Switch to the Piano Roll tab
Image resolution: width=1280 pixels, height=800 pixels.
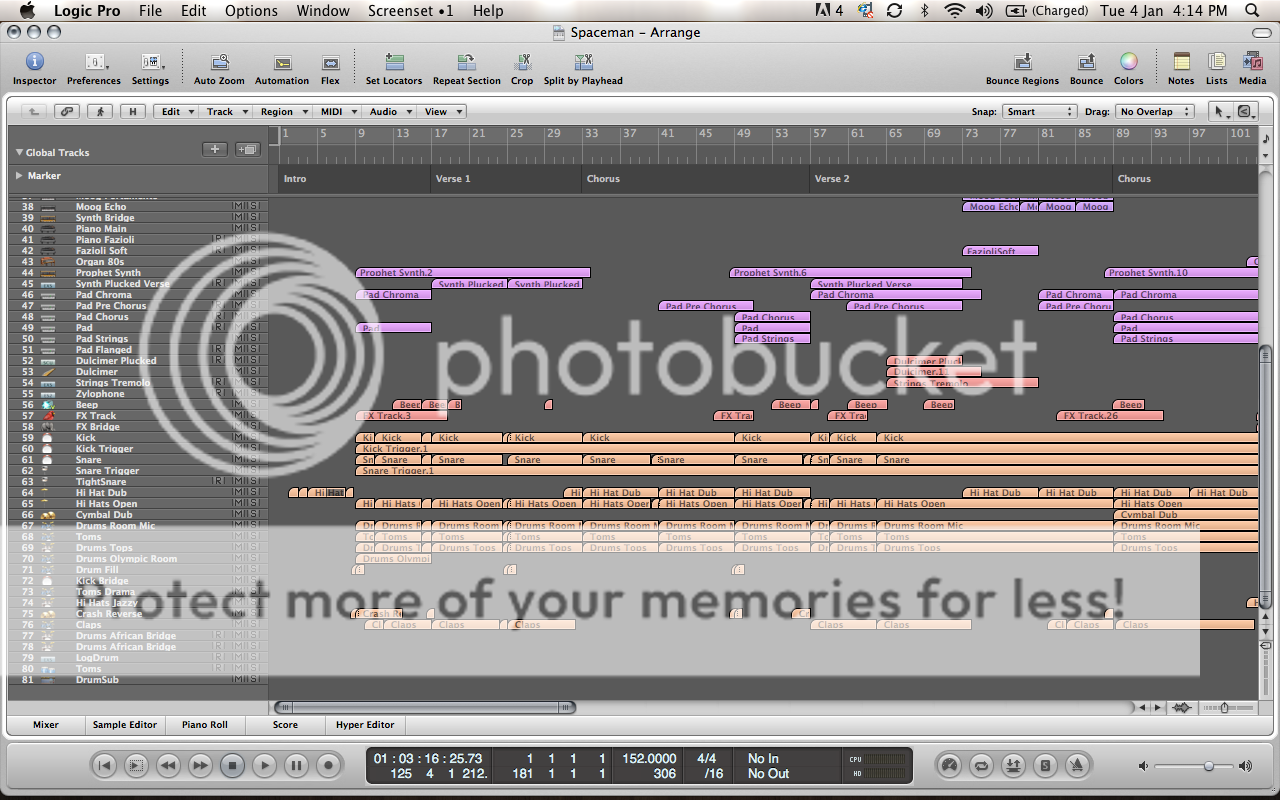pyautogui.click(x=205, y=725)
